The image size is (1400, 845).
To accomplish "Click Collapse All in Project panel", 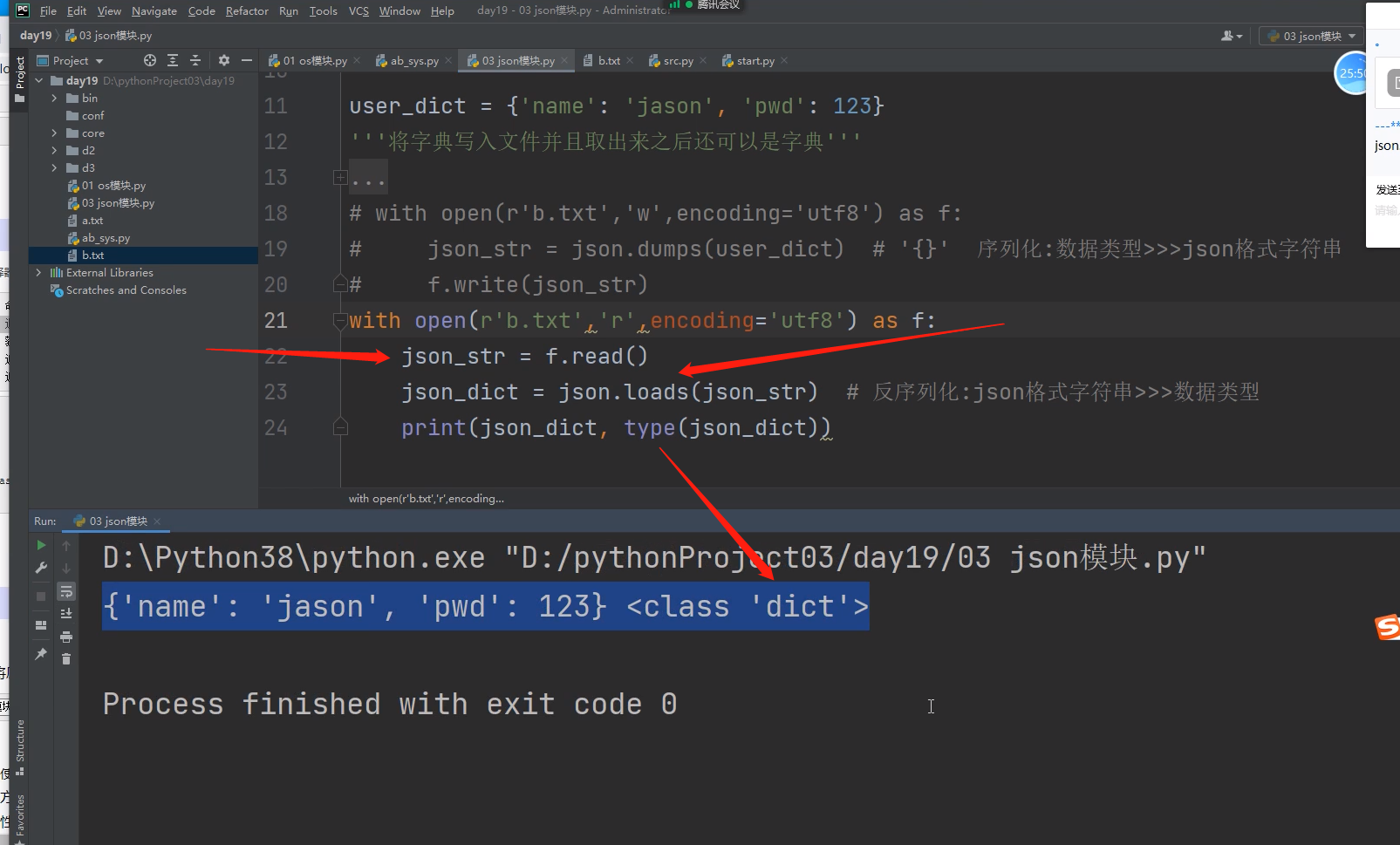I will click(195, 60).
